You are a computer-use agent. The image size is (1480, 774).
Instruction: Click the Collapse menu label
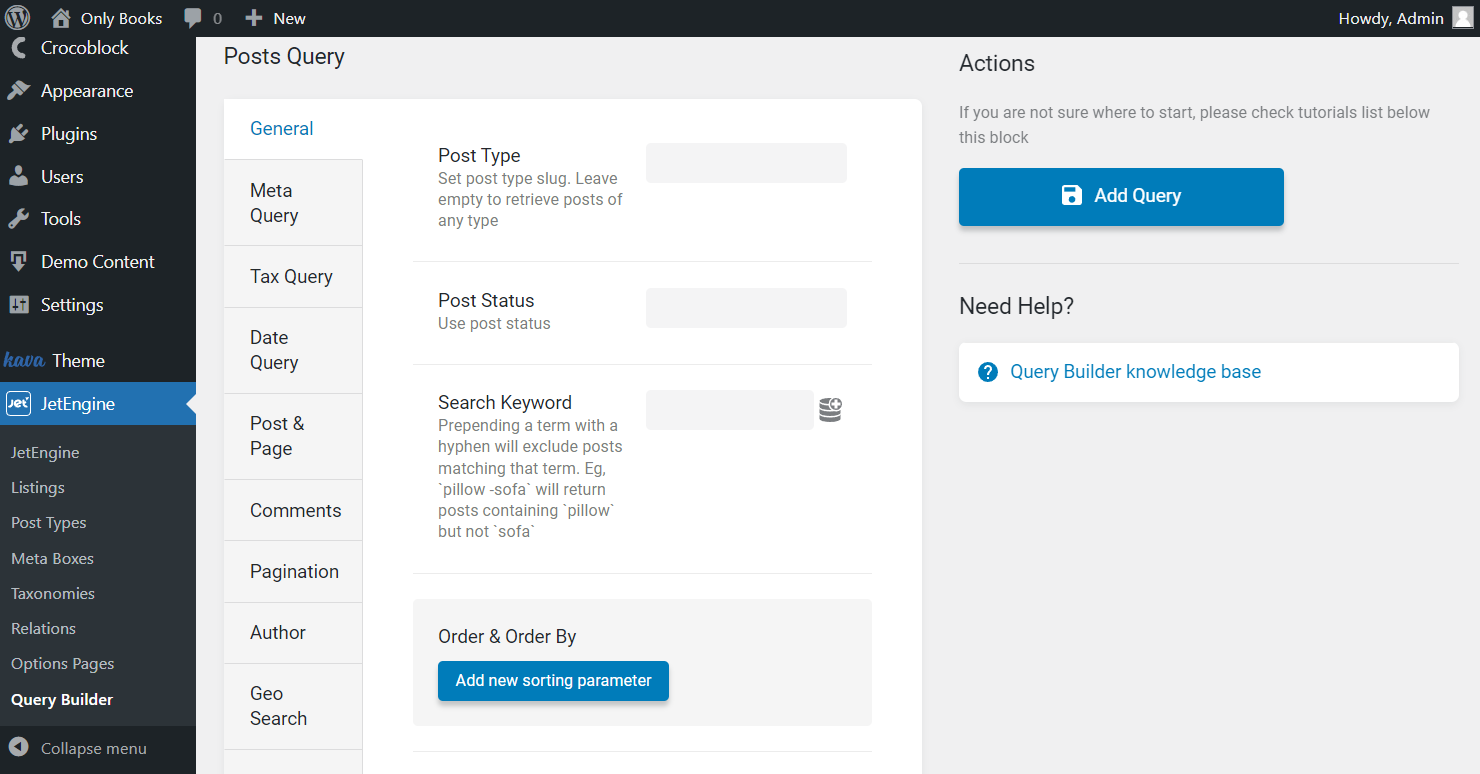[x=94, y=748]
